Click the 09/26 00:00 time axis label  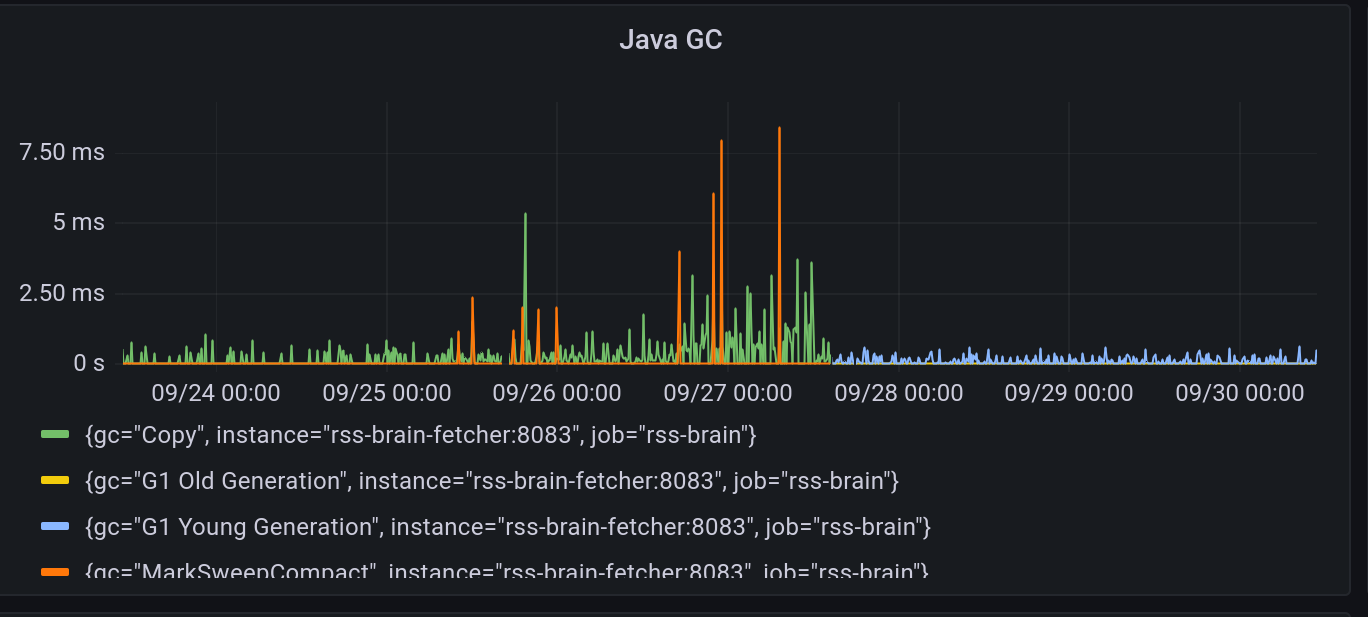[558, 393]
